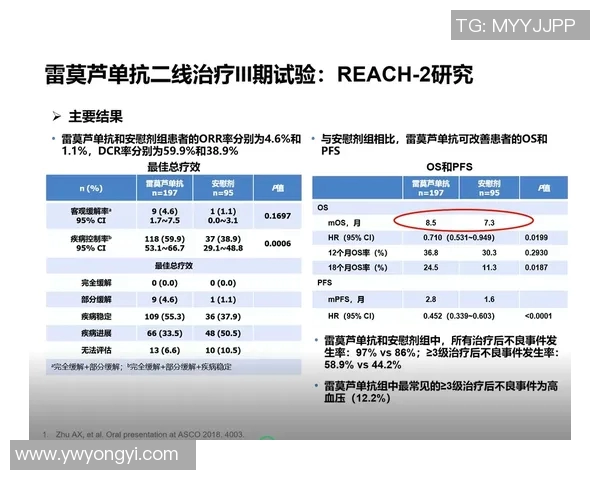The height and width of the screenshot is (480, 600).
Task: Select the '18个月OS率 (%)' row label
Action: tap(357, 268)
